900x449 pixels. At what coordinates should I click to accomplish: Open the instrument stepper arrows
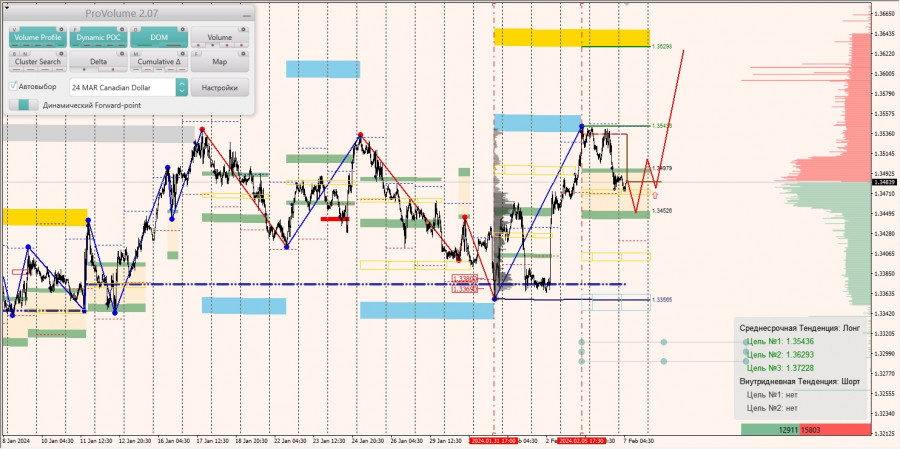pos(182,87)
